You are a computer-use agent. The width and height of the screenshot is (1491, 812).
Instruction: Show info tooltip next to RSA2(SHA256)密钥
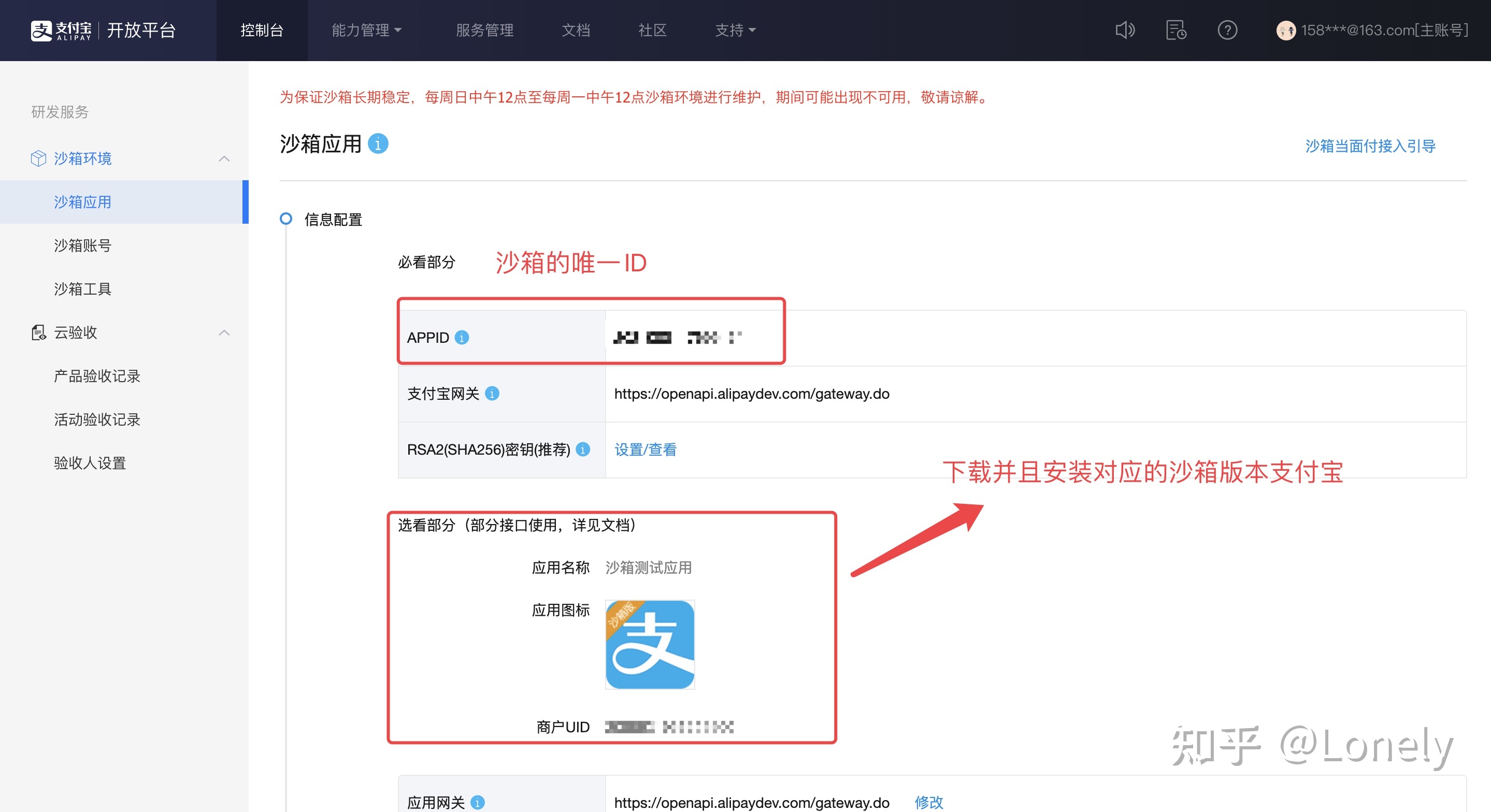[x=583, y=449]
